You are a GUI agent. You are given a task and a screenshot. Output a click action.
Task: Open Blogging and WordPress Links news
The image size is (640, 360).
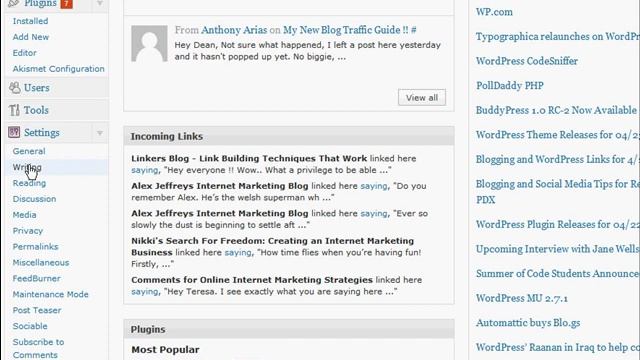(558, 159)
